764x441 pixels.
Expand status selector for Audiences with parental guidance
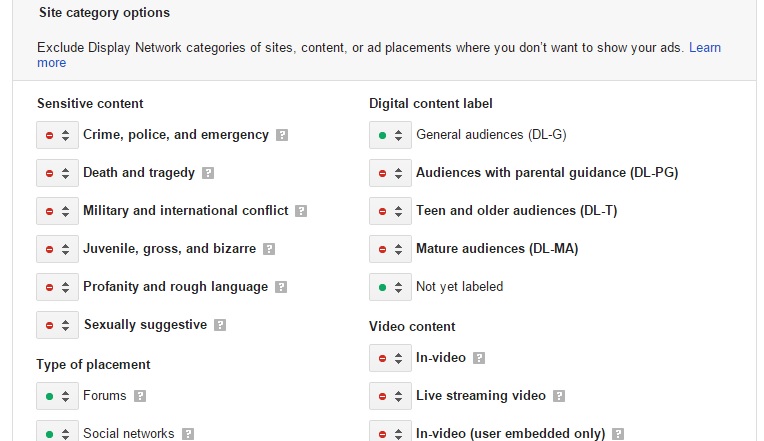(390, 173)
